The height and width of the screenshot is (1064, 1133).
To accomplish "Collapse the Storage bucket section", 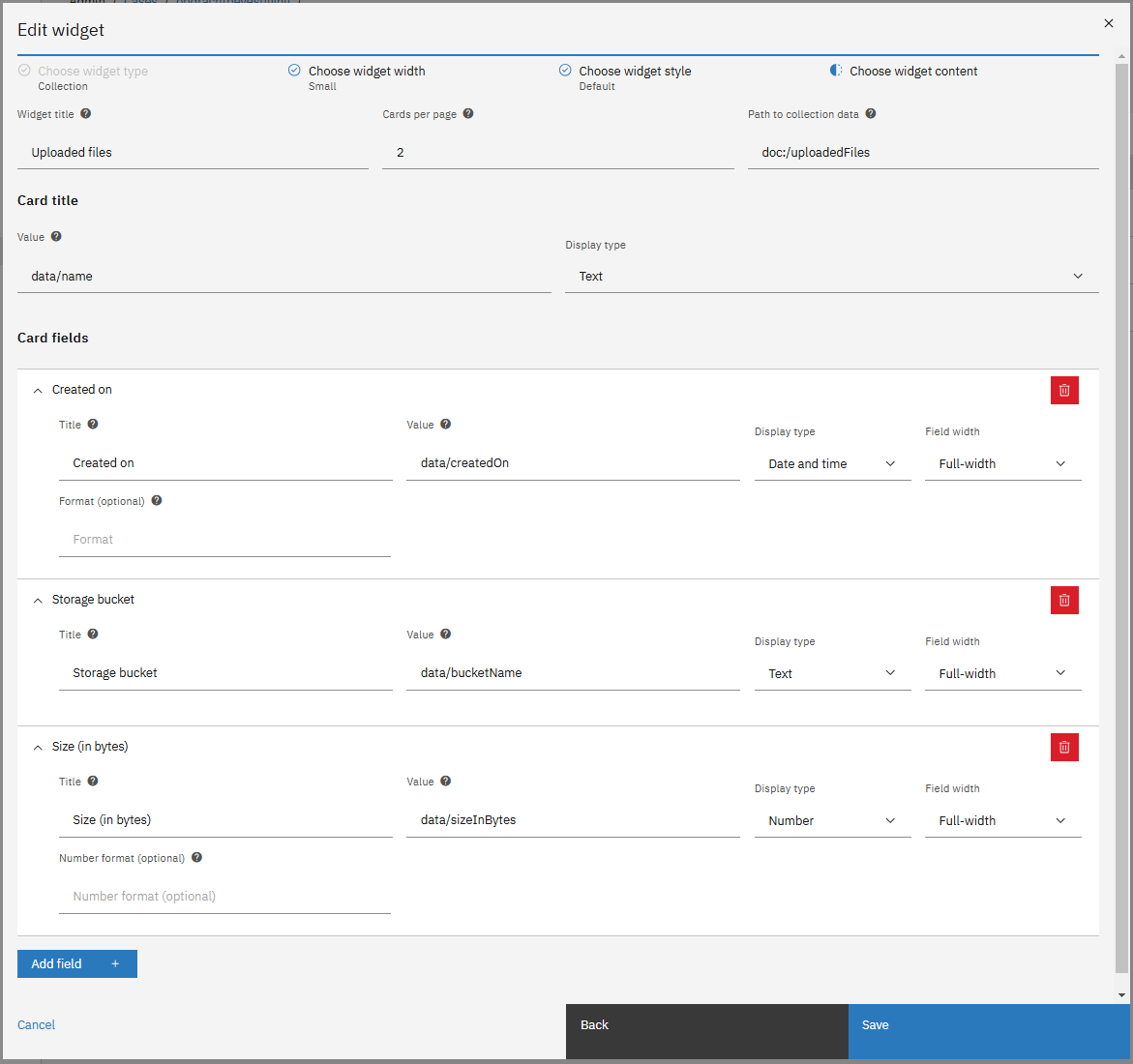I will tap(38, 601).
